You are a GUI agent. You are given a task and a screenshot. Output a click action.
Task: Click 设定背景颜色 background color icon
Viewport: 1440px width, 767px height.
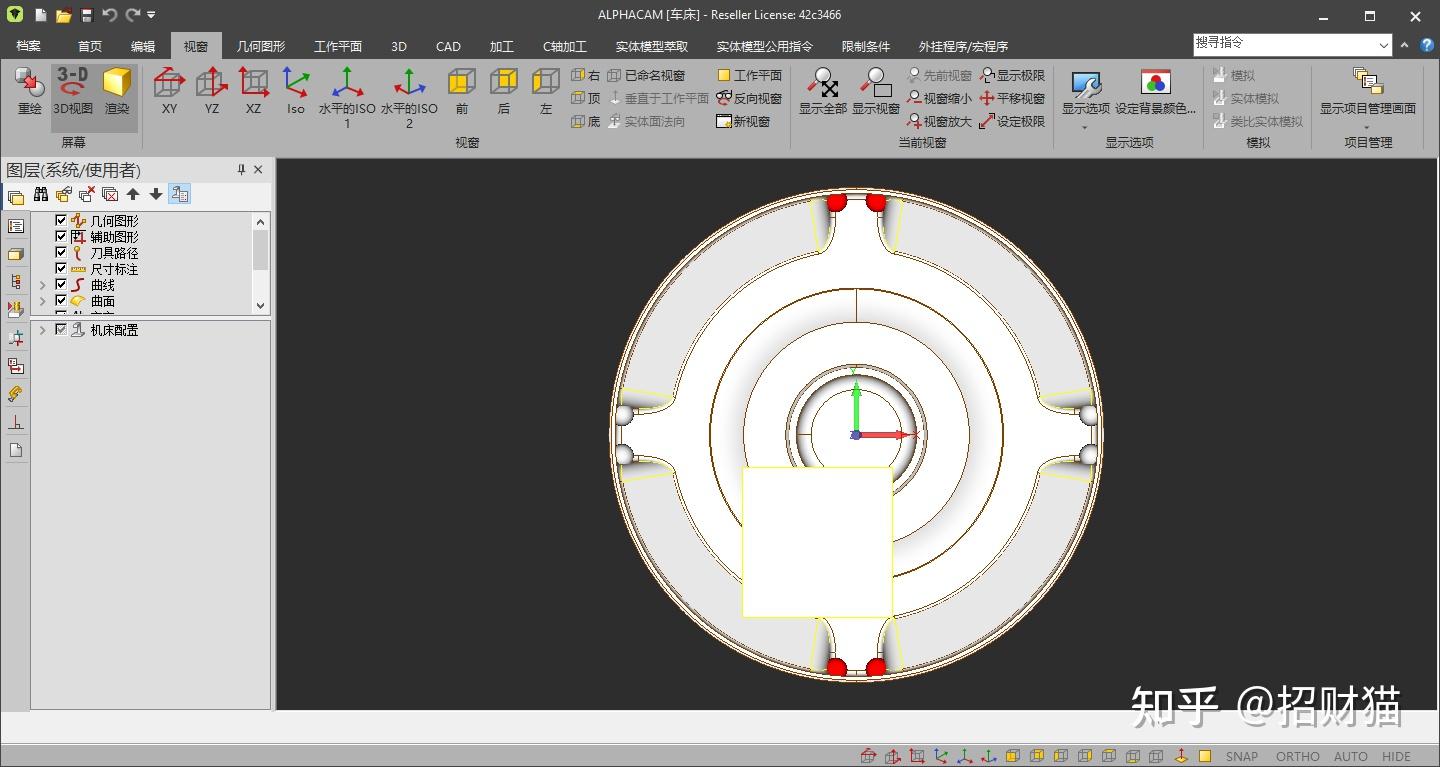(x=1155, y=84)
